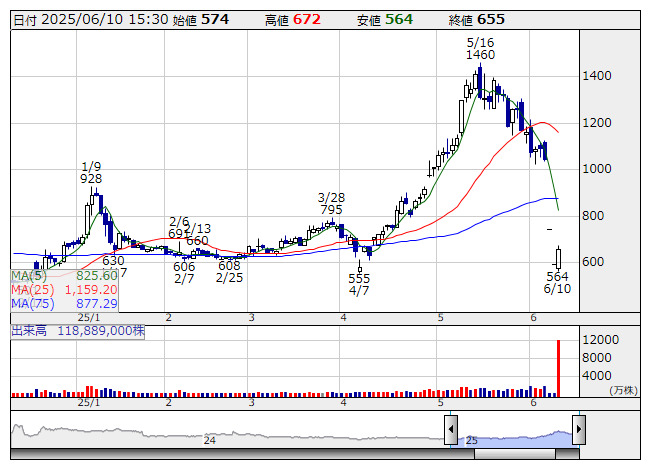Click the 日付 2025/06/10 15:30 date text
The image size is (653, 470).
tap(91, 20)
